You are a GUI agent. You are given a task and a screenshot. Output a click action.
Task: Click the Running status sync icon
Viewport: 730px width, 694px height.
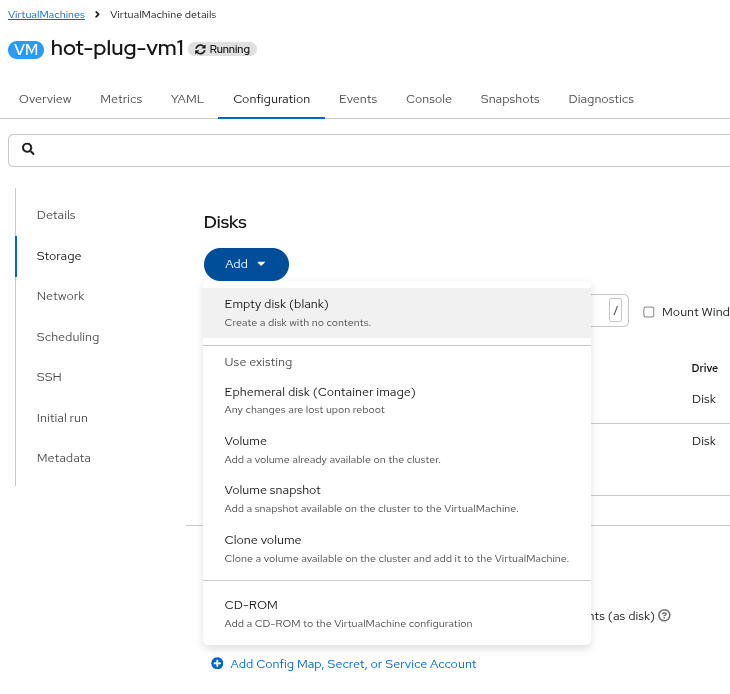[200, 49]
